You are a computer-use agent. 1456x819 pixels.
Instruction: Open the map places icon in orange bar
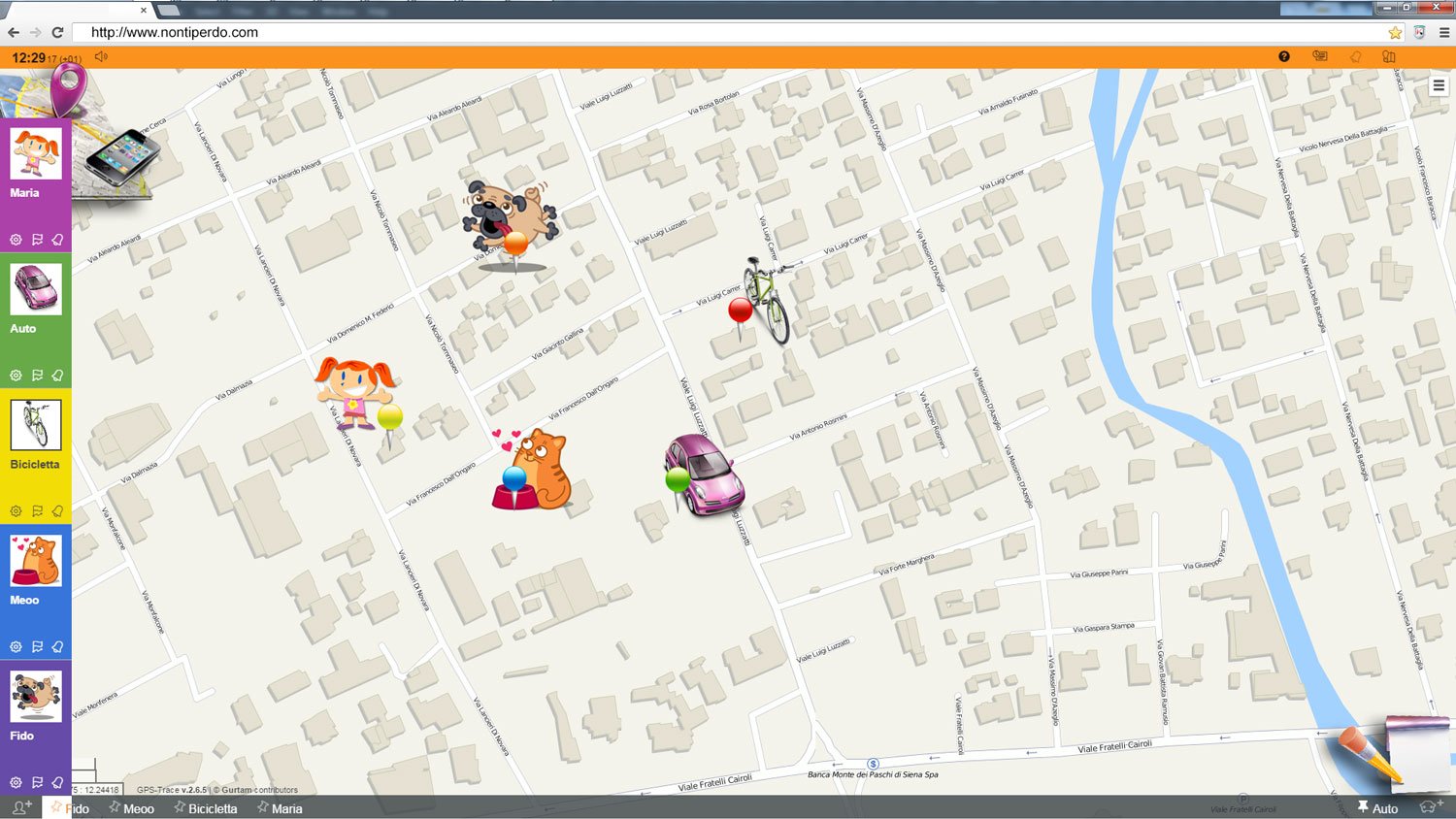(x=1389, y=56)
